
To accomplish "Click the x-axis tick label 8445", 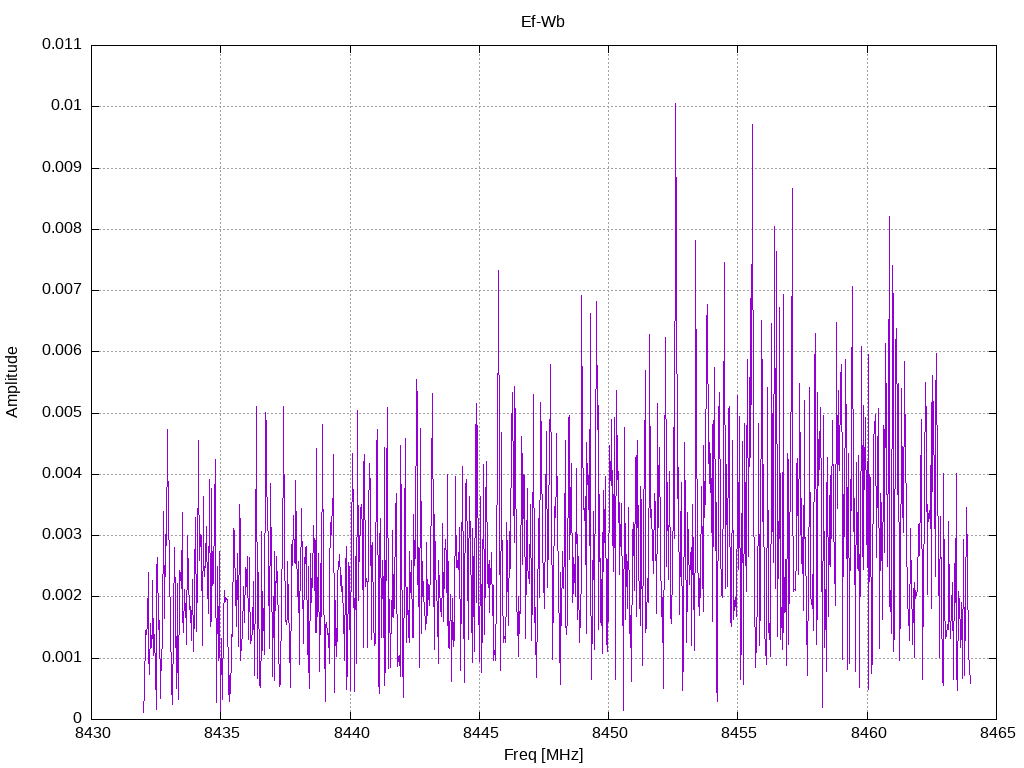I will coord(480,733).
